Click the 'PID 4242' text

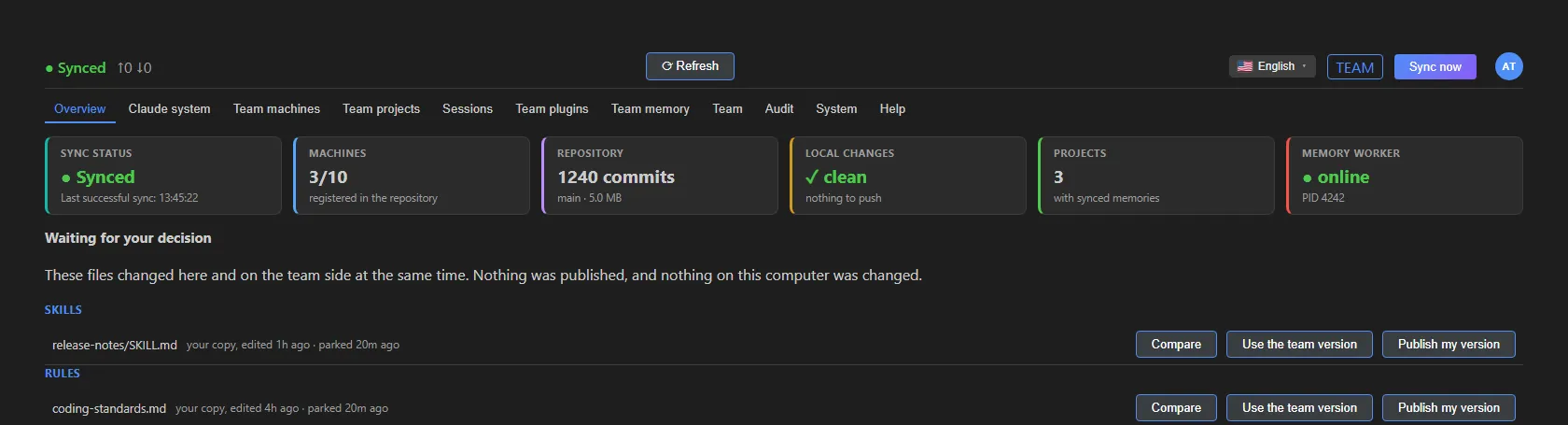pyautogui.click(x=1323, y=198)
